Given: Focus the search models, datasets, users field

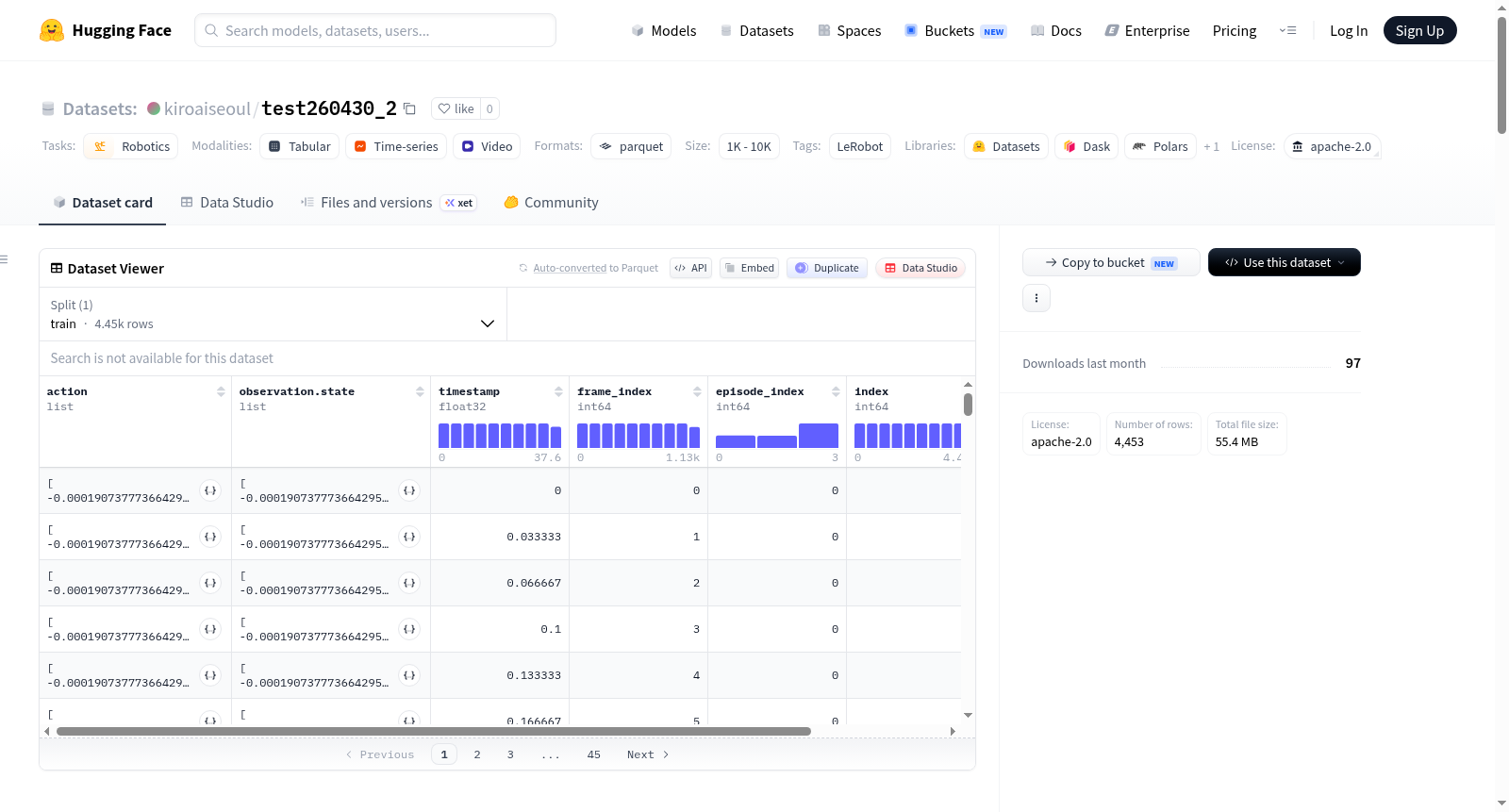Looking at the screenshot, I should coord(375,30).
